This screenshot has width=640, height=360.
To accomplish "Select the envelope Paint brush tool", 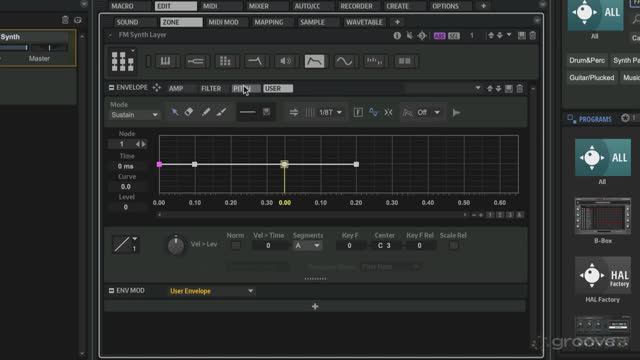I will point(221,112).
